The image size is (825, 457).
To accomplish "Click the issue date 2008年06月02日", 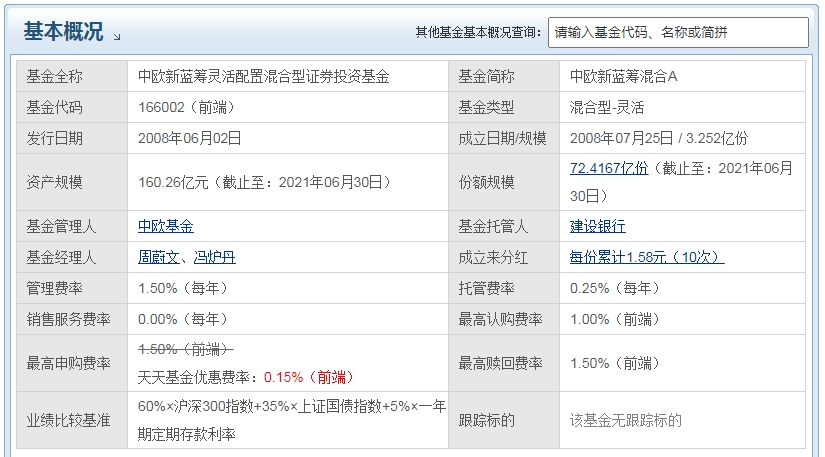I will click(x=190, y=138).
